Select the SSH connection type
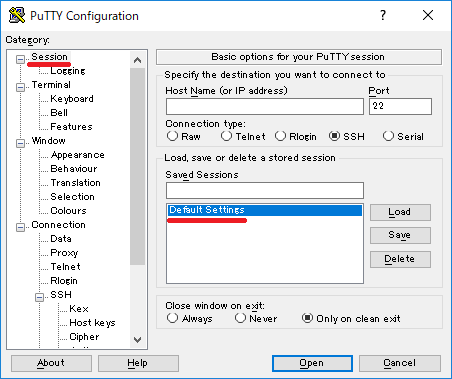Screen dimensions: 452x379 pos(334,136)
